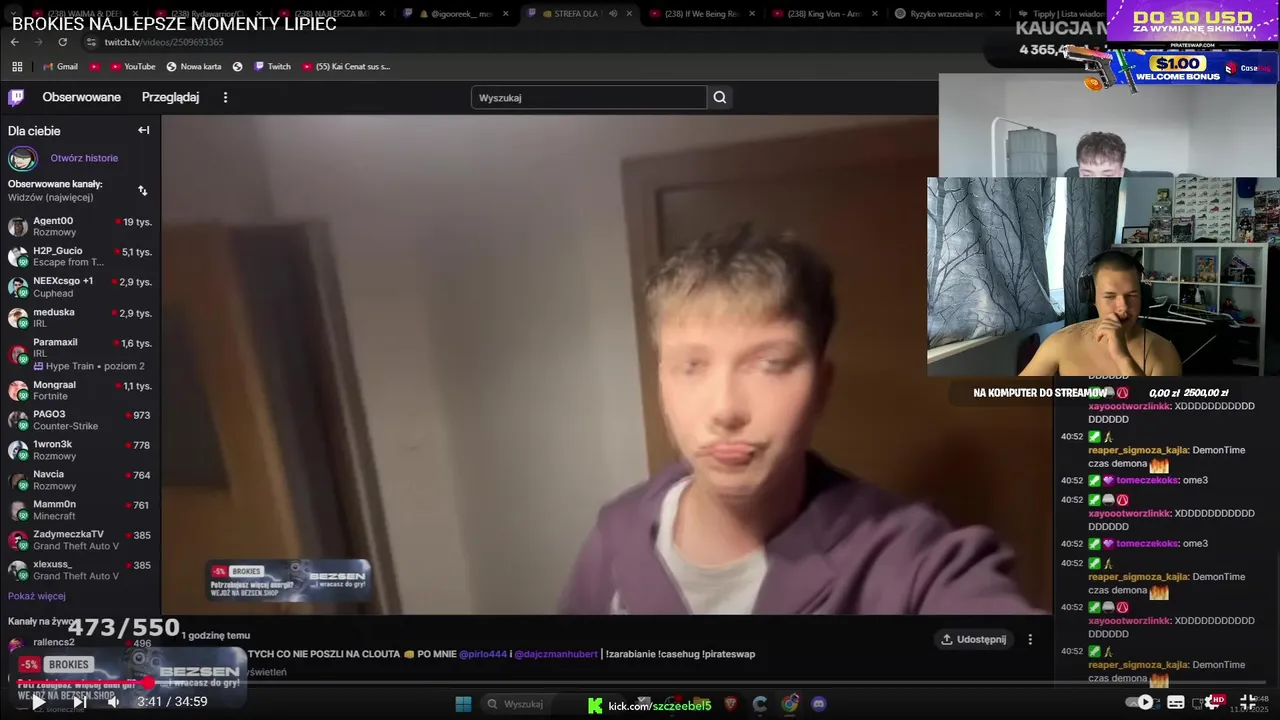Open H2P_Gucio channel in sidebar

(x=80, y=257)
